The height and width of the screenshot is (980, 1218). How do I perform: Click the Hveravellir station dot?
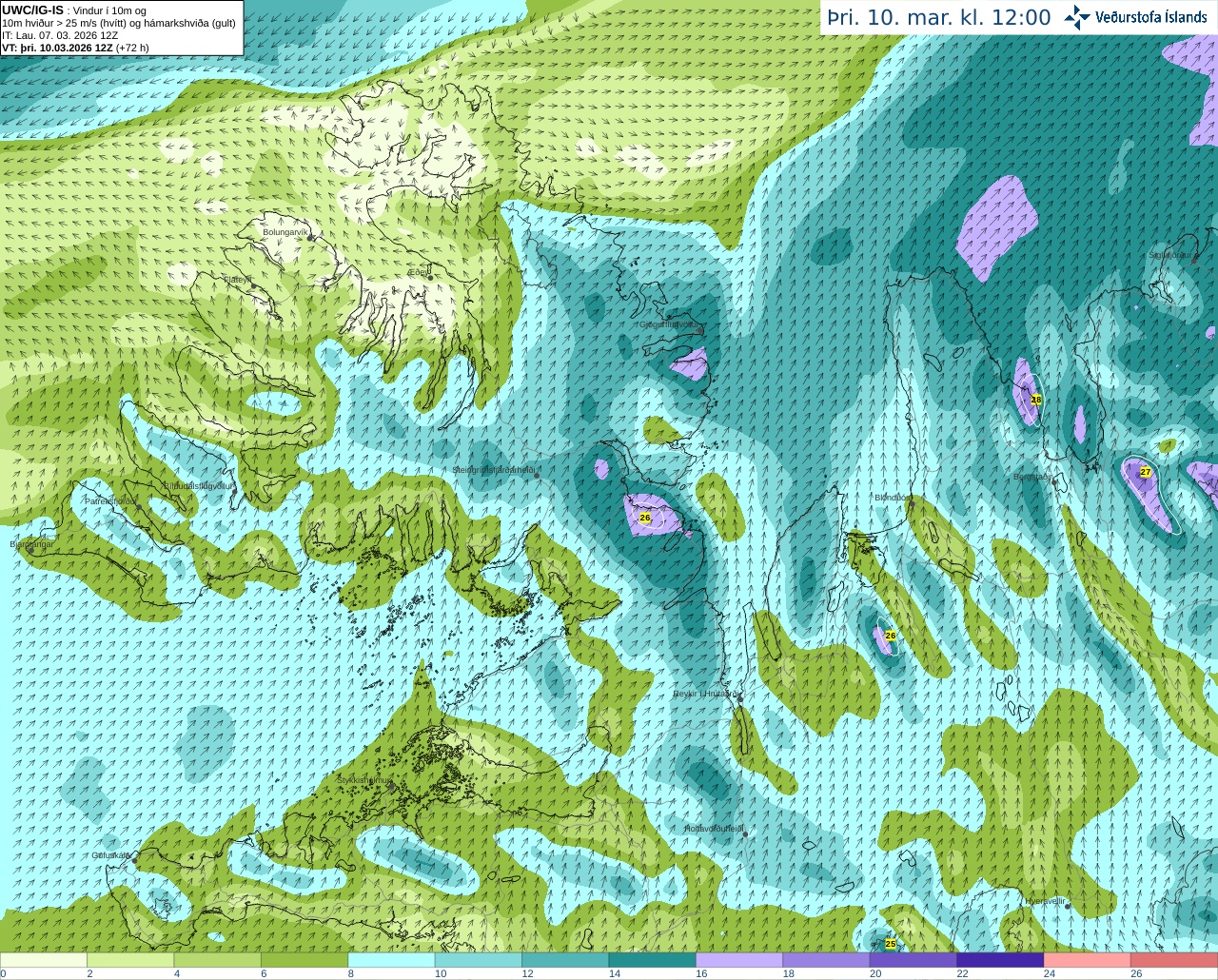coord(1068,906)
